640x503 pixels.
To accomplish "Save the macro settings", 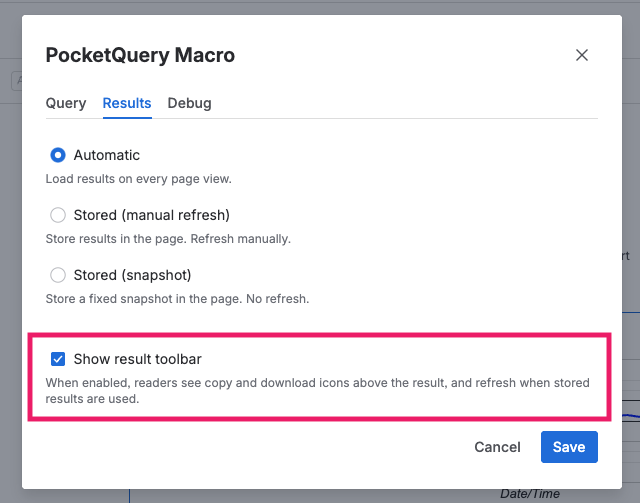I will [x=569, y=447].
